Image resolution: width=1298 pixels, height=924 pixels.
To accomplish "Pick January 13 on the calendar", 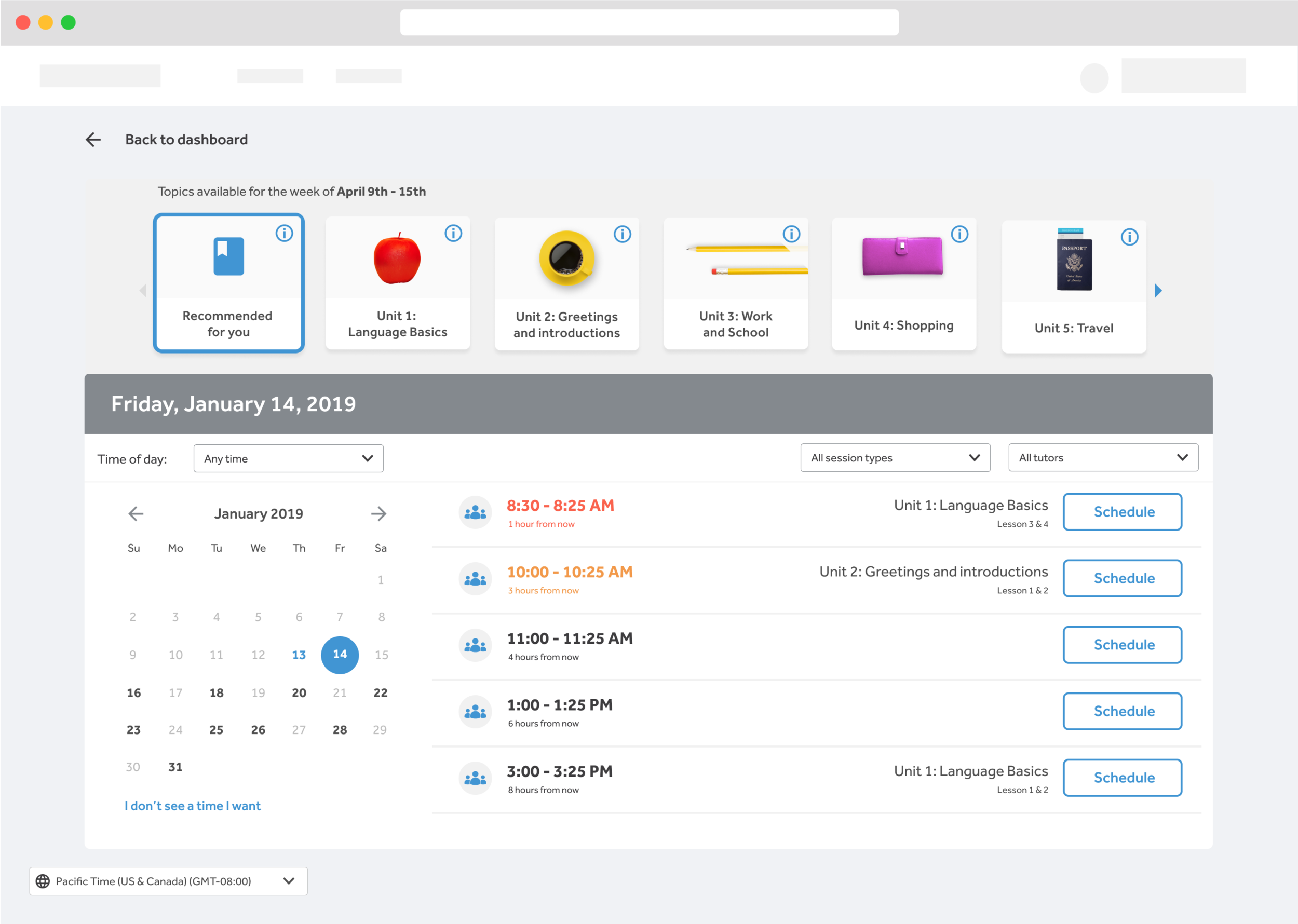I will coord(299,655).
